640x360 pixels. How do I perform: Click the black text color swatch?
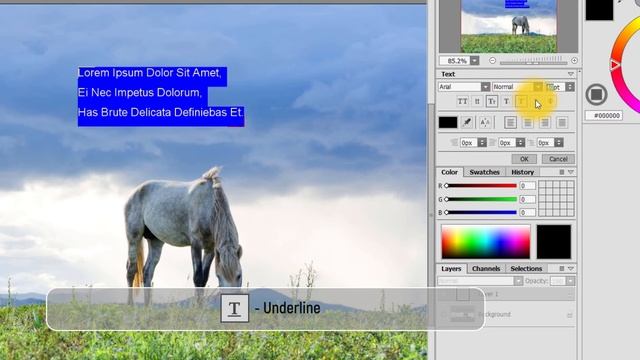point(448,122)
